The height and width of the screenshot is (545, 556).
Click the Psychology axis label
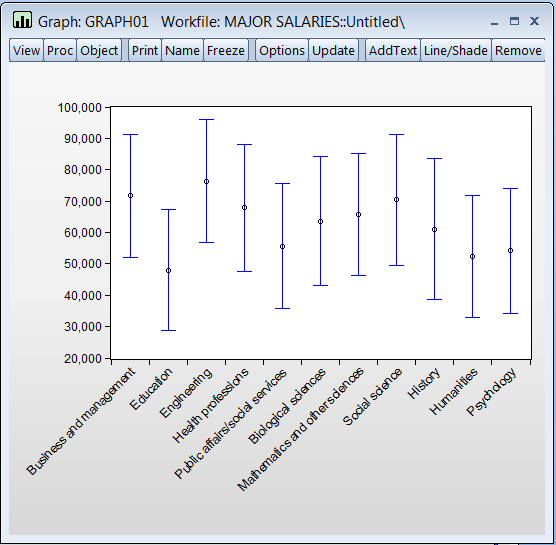click(x=491, y=391)
